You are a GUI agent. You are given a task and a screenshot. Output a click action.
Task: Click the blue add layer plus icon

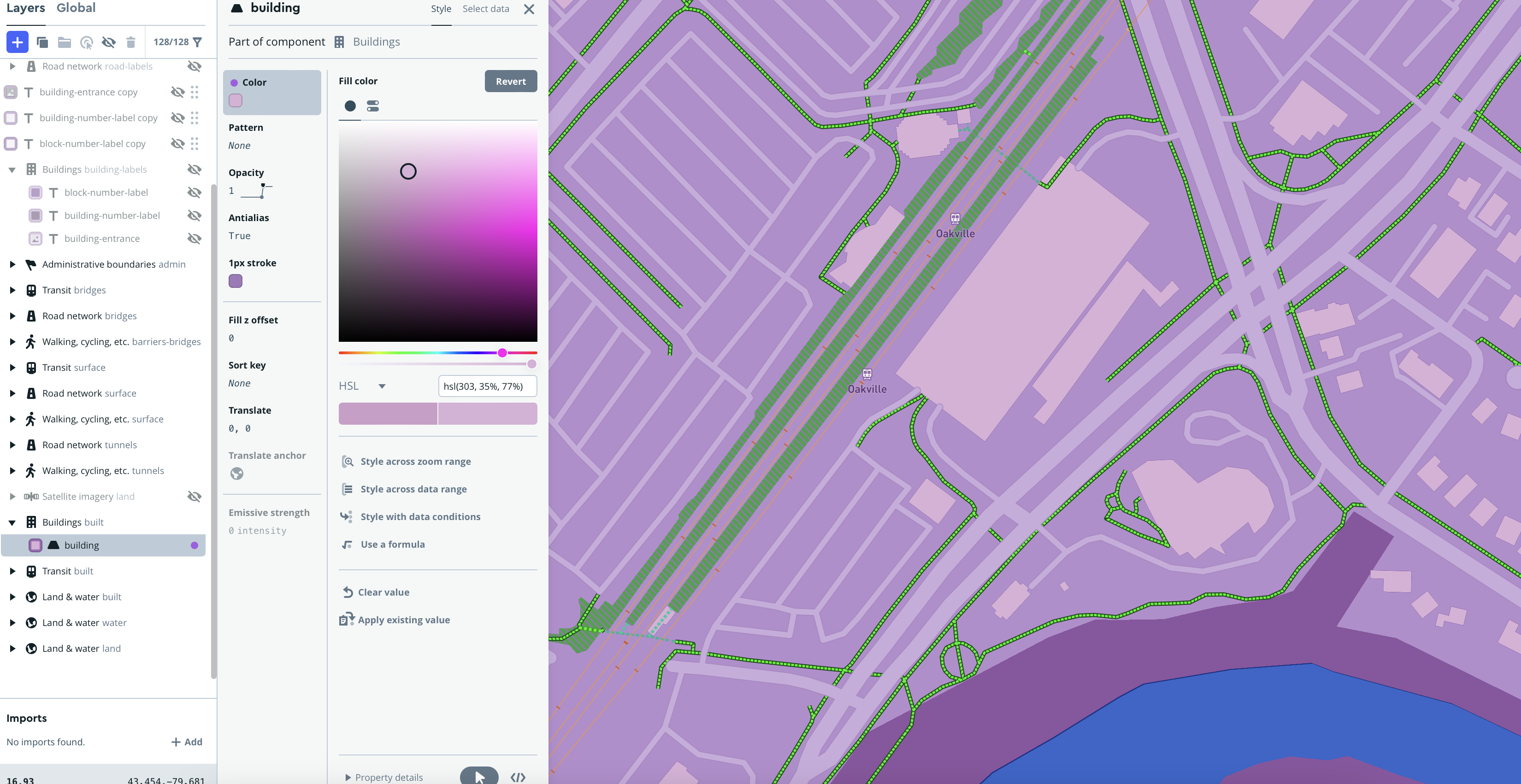point(17,42)
